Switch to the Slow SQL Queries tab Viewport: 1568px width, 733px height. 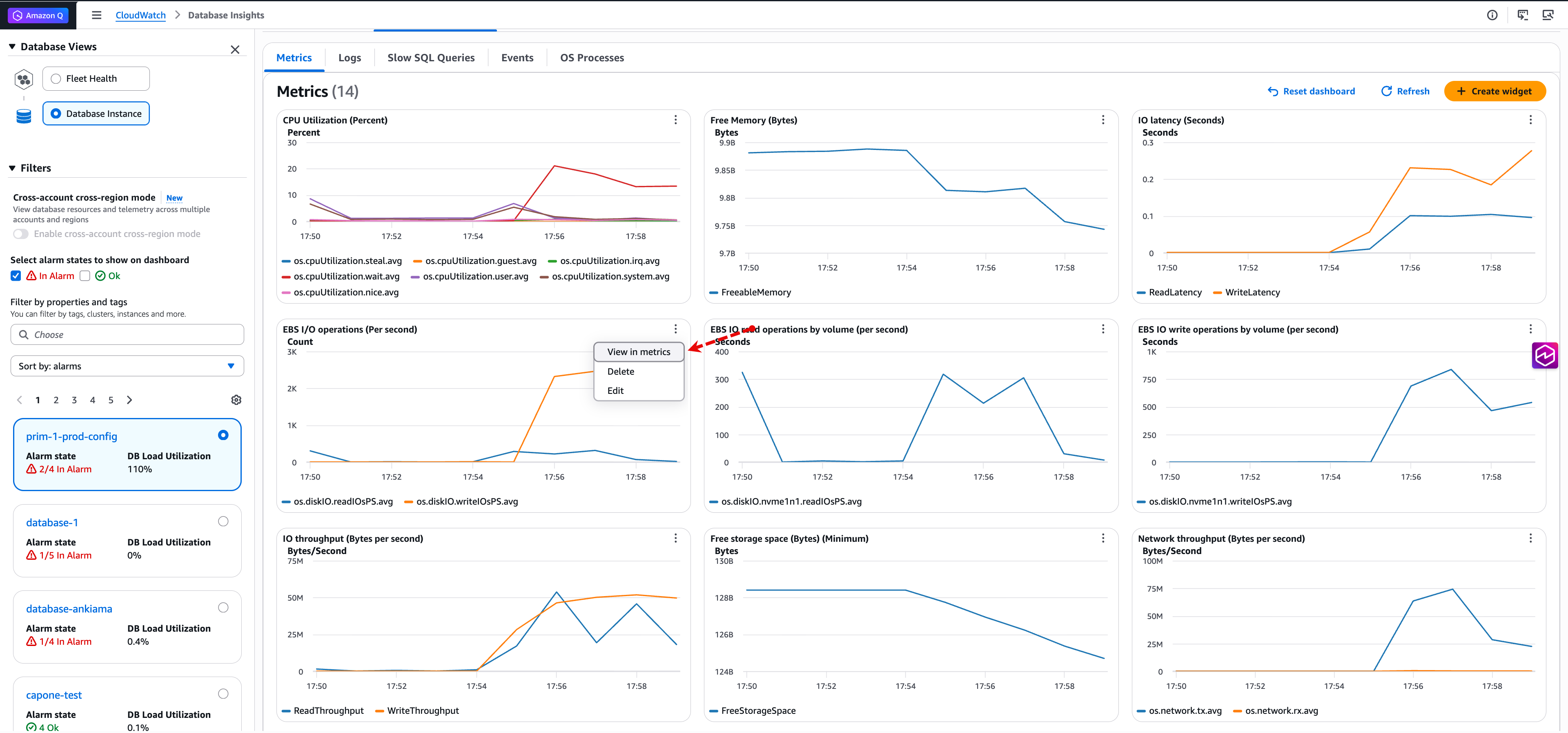(431, 58)
